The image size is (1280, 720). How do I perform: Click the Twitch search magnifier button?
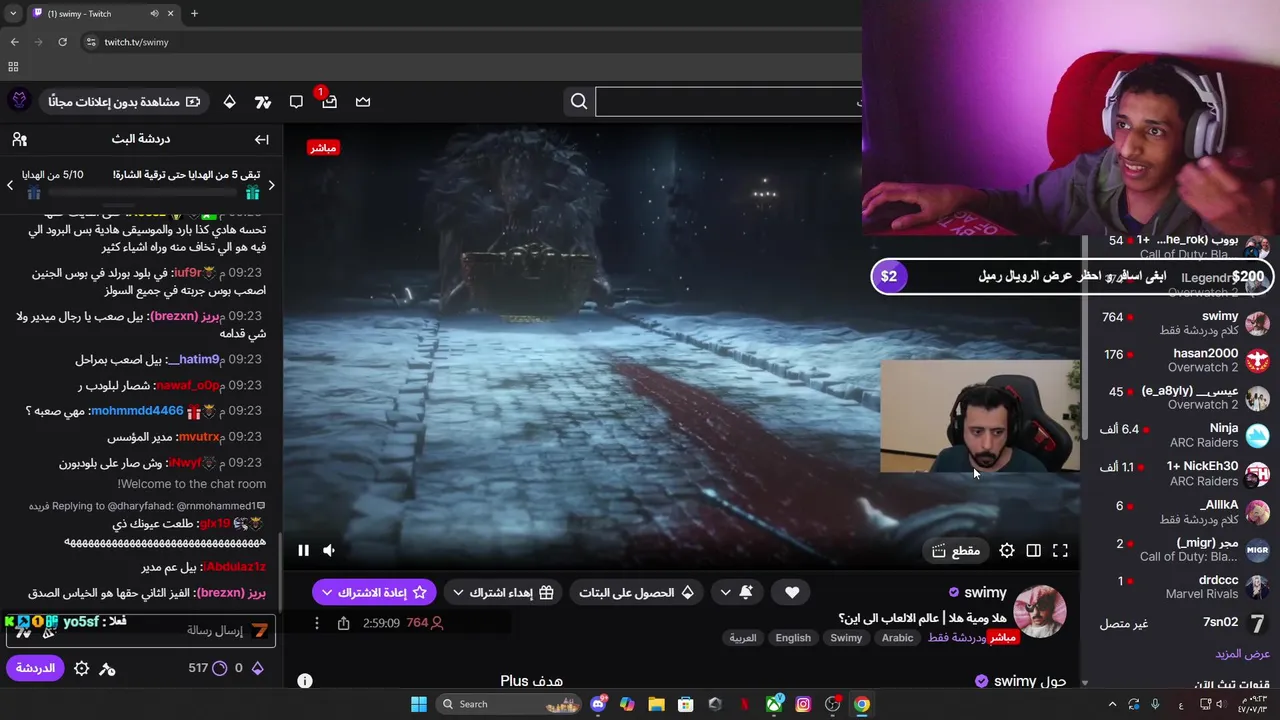click(x=579, y=101)
